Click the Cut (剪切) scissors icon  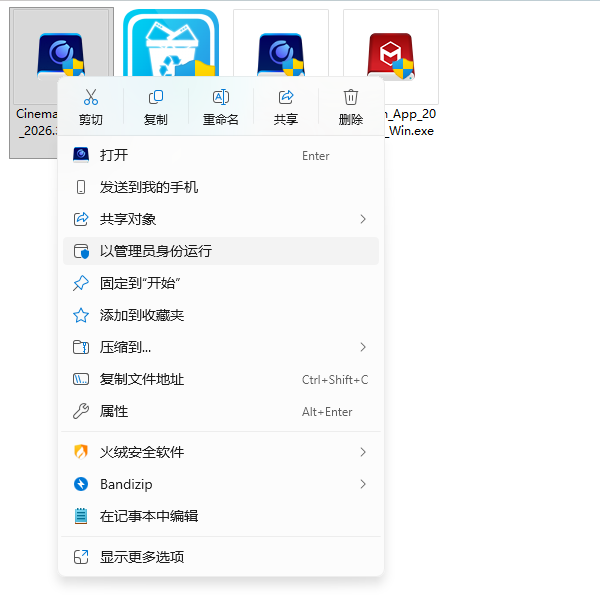[x=91, y=97]
